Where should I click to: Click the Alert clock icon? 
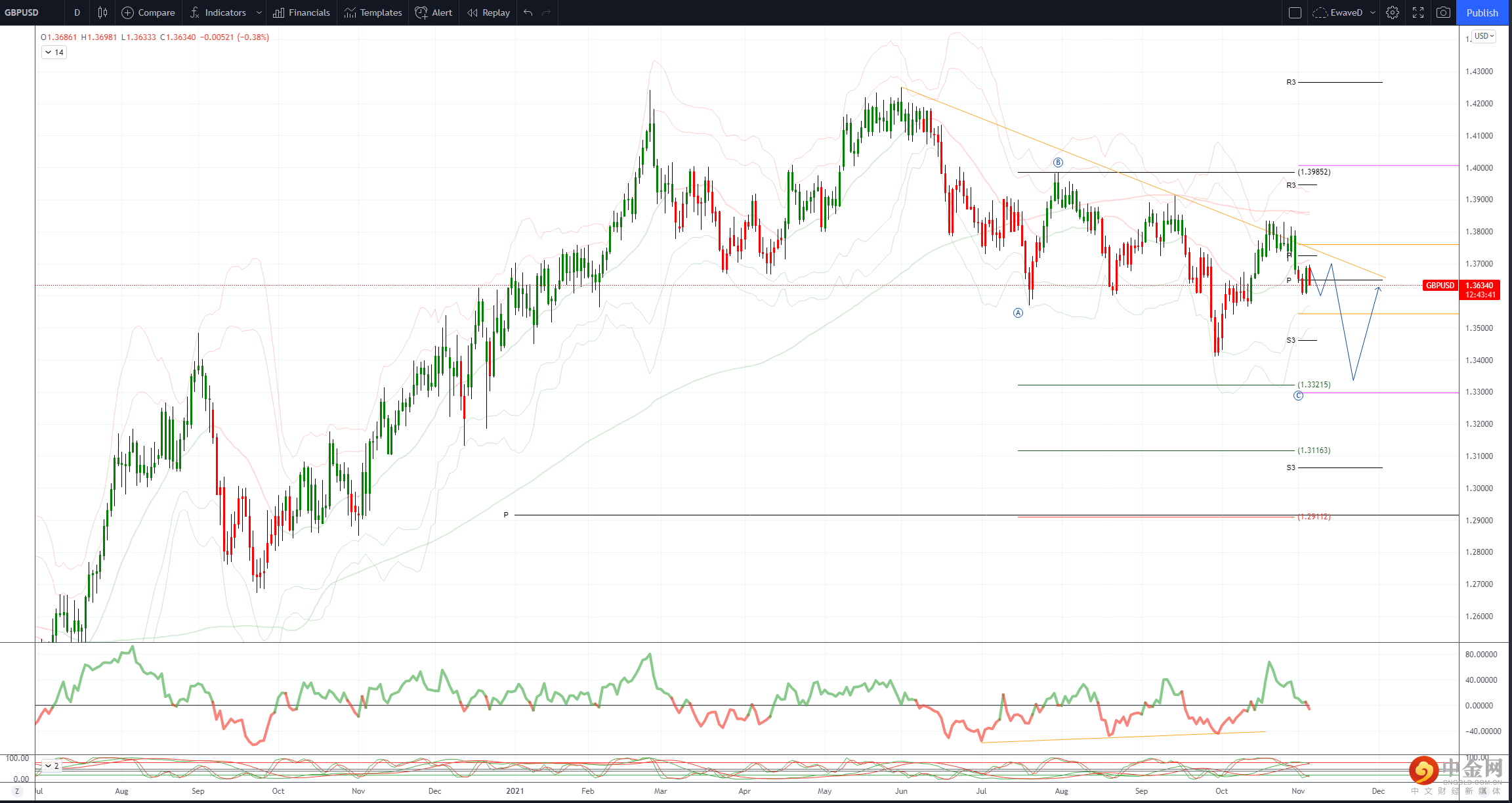coord(434,12)
